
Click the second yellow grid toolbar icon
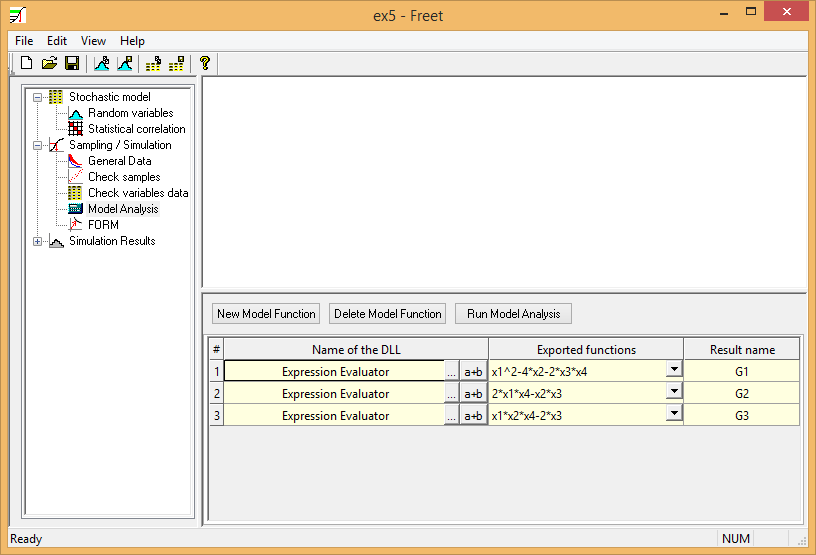[176, 64]
